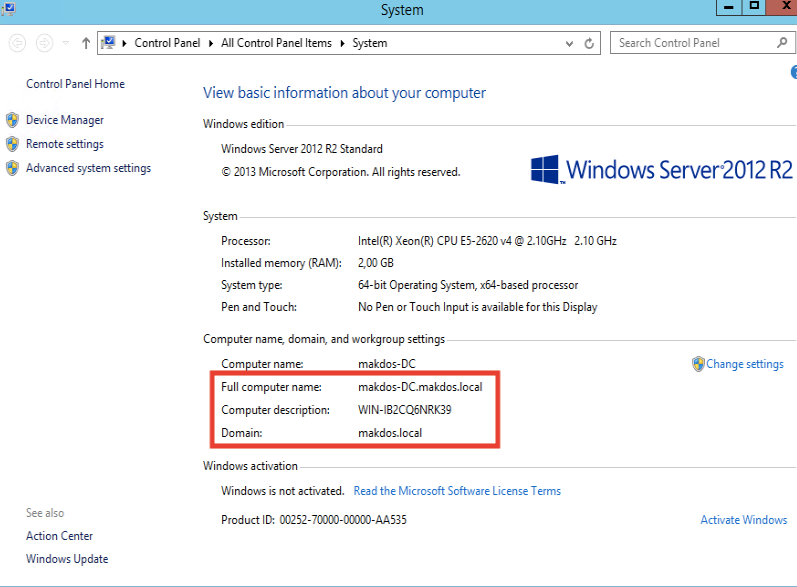
Task: Open Device Manager link
Action: coord(65,120)
